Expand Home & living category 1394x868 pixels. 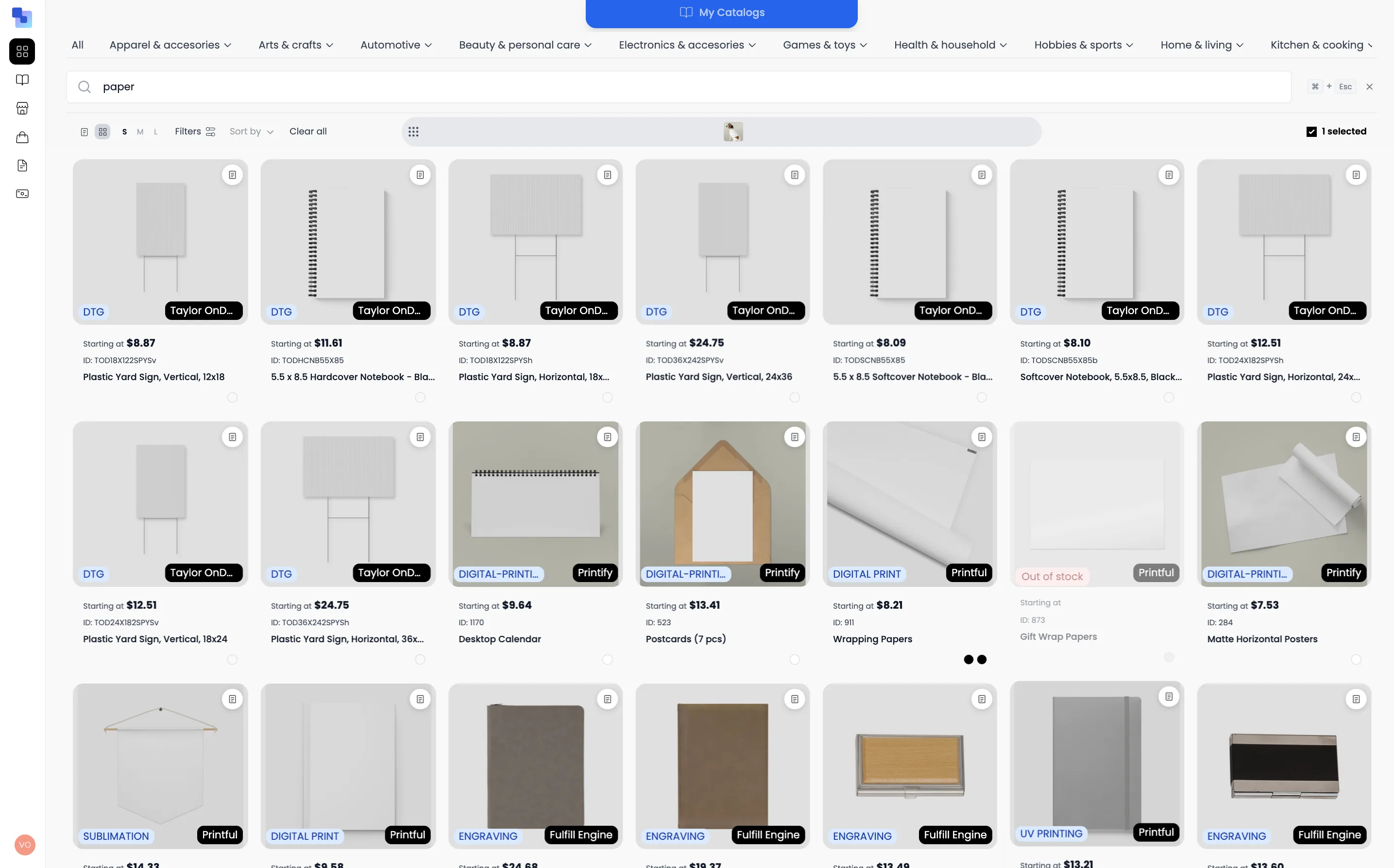[x=1202, y=45]
